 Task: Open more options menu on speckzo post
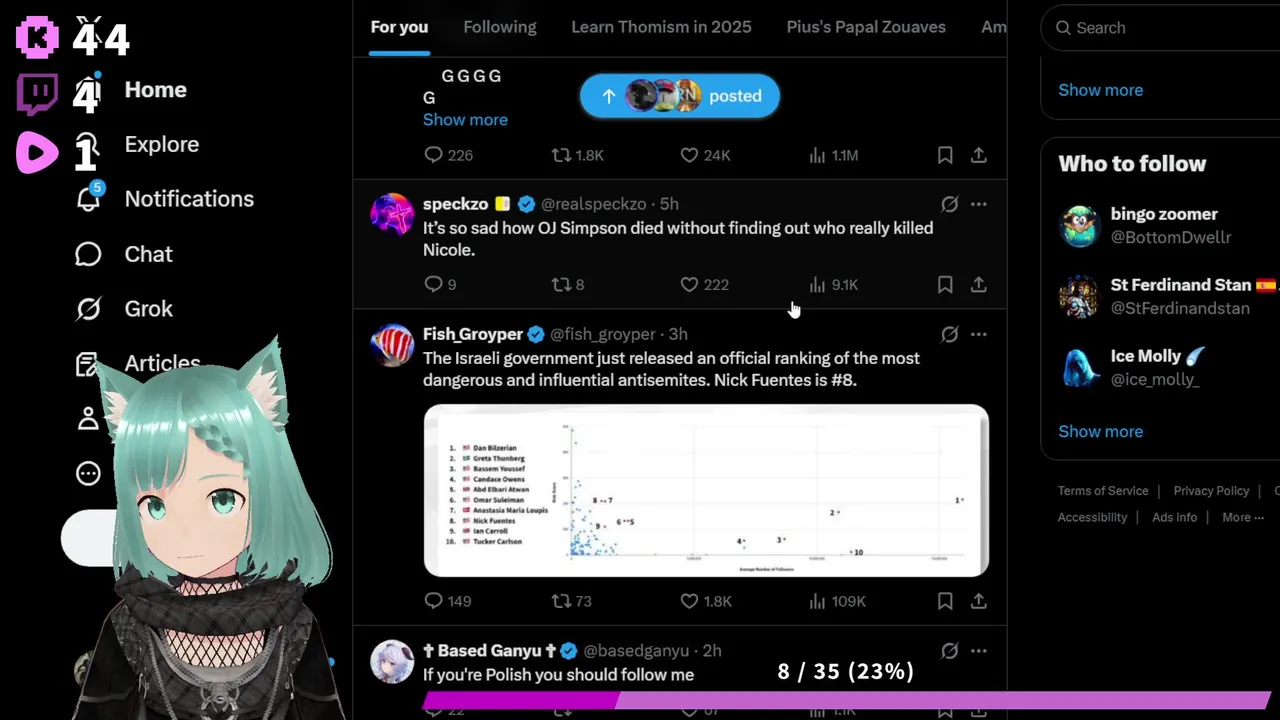979,204
